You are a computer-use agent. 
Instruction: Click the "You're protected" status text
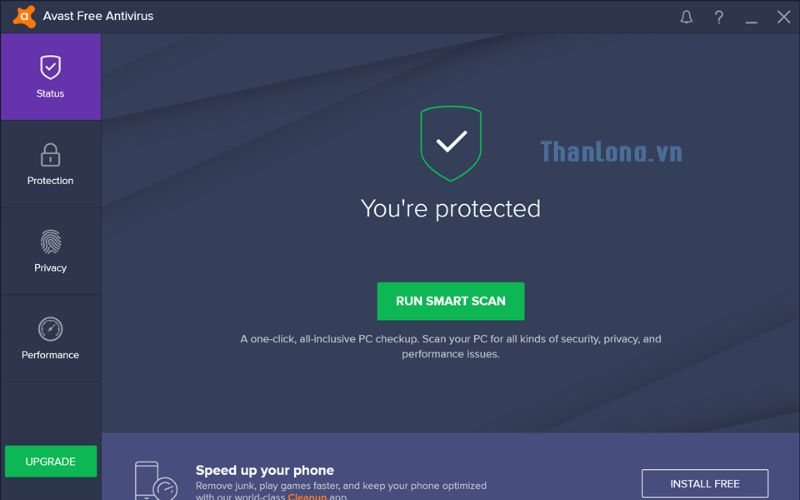(x=450, y=208)
